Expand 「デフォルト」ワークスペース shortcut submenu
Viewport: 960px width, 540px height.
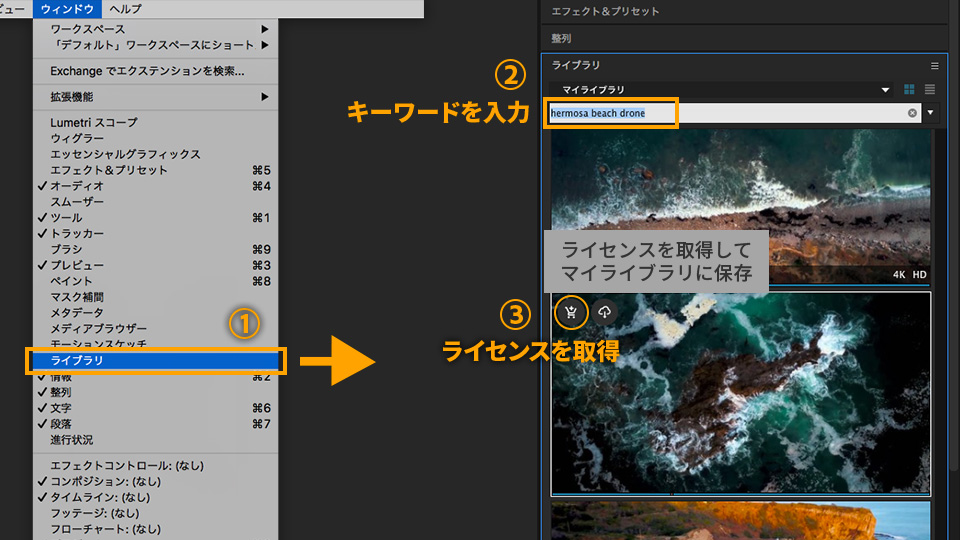tap(156, 45)
